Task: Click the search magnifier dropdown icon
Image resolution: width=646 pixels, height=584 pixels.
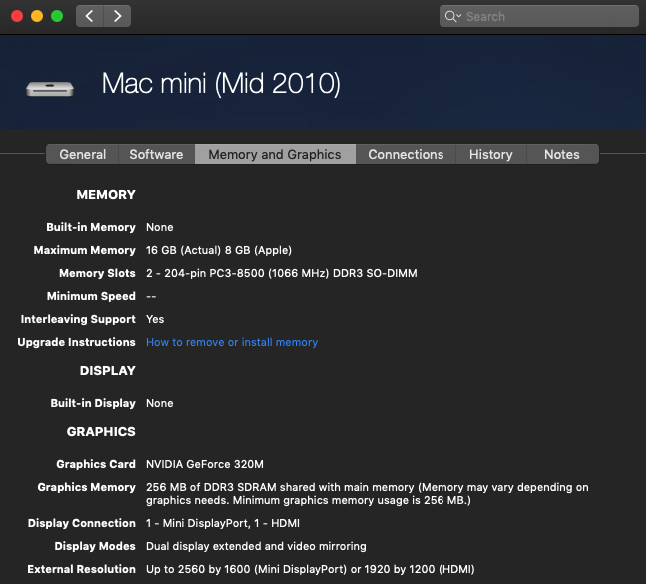Action: click(x=452, y=16)
